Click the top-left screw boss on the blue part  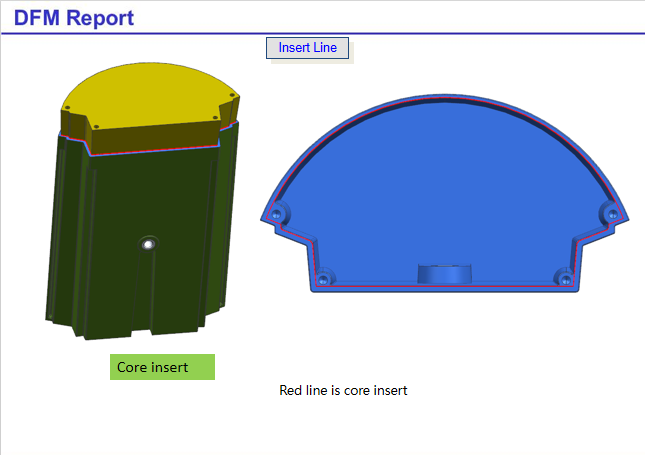point(278,212)
